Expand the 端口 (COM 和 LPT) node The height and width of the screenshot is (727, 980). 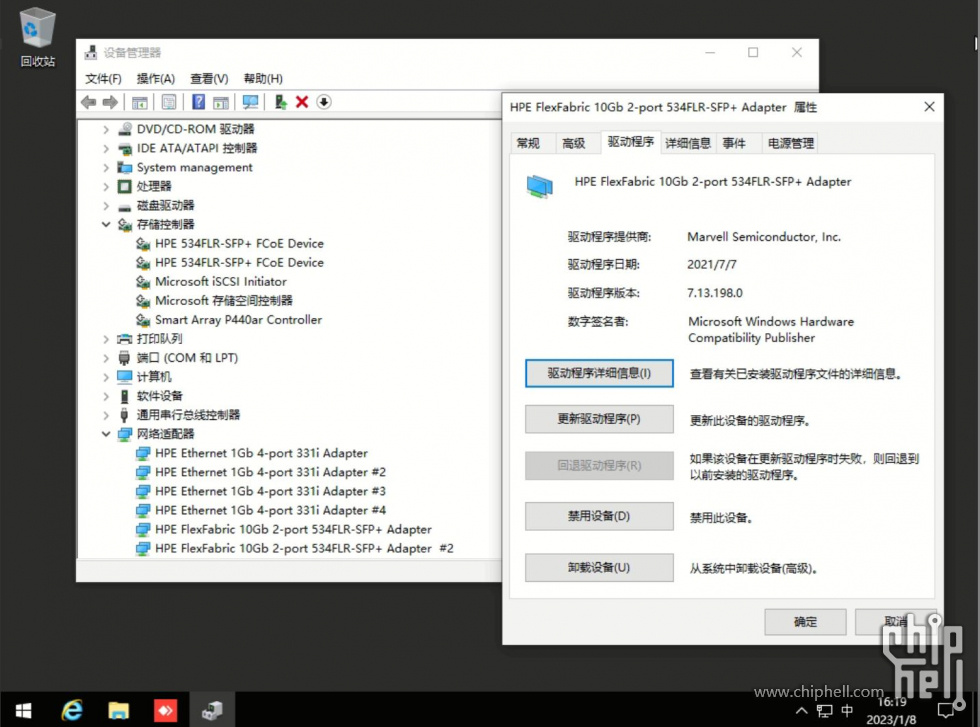(x=106, y=358)
